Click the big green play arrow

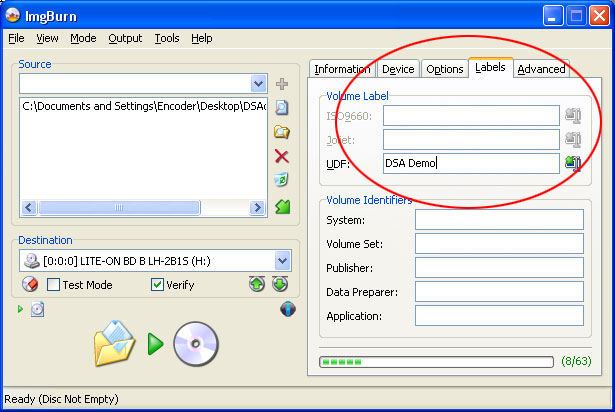coord(155,344)
